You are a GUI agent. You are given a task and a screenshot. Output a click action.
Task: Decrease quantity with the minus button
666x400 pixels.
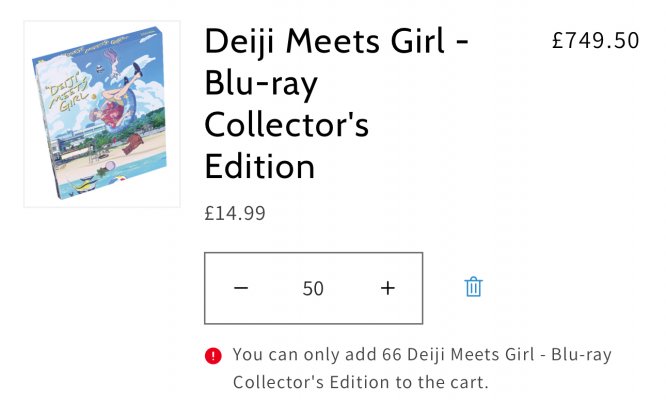tap(241, 288)
